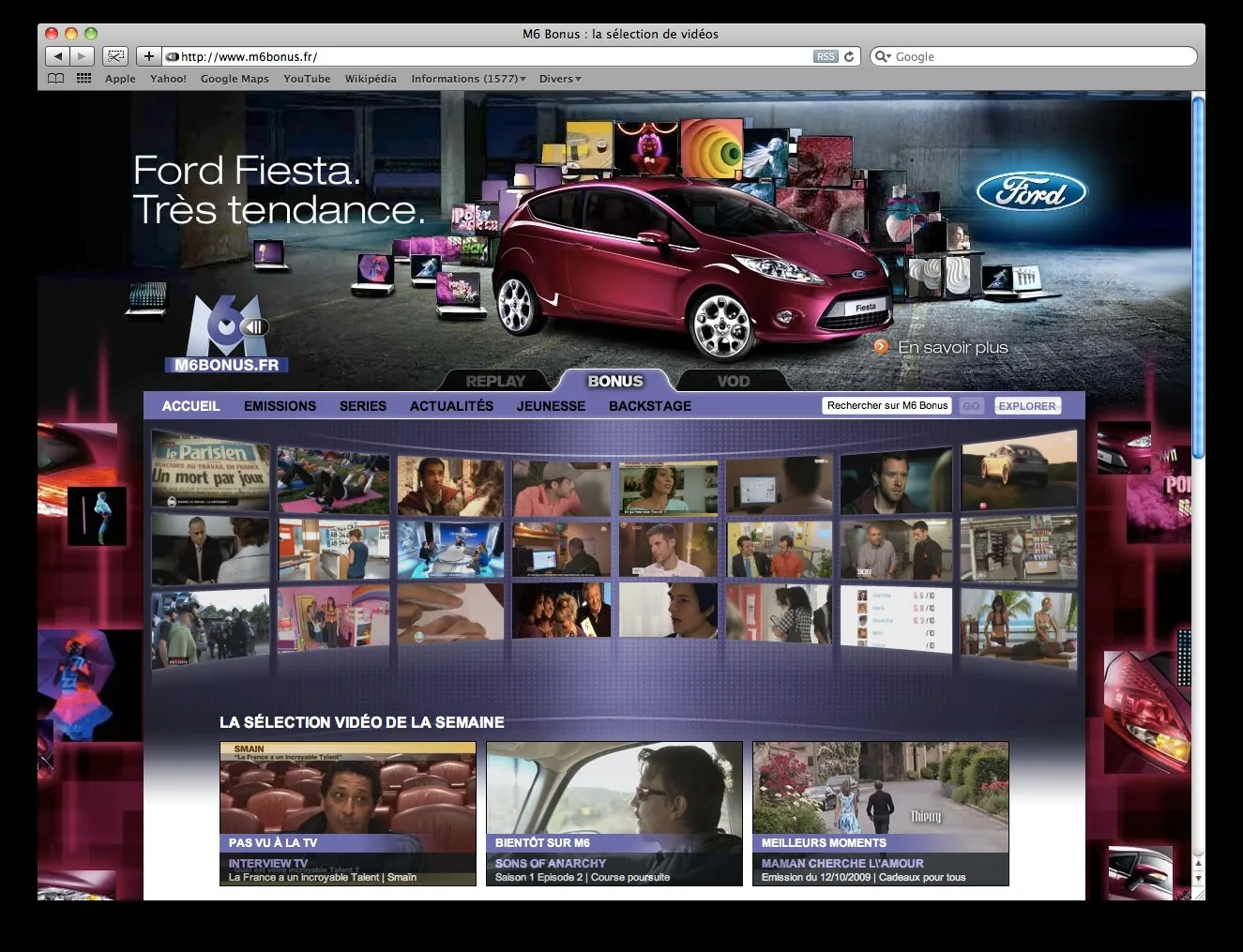Reload the current page
Viewport: 1243px width, 952px height.
point(849,56)
